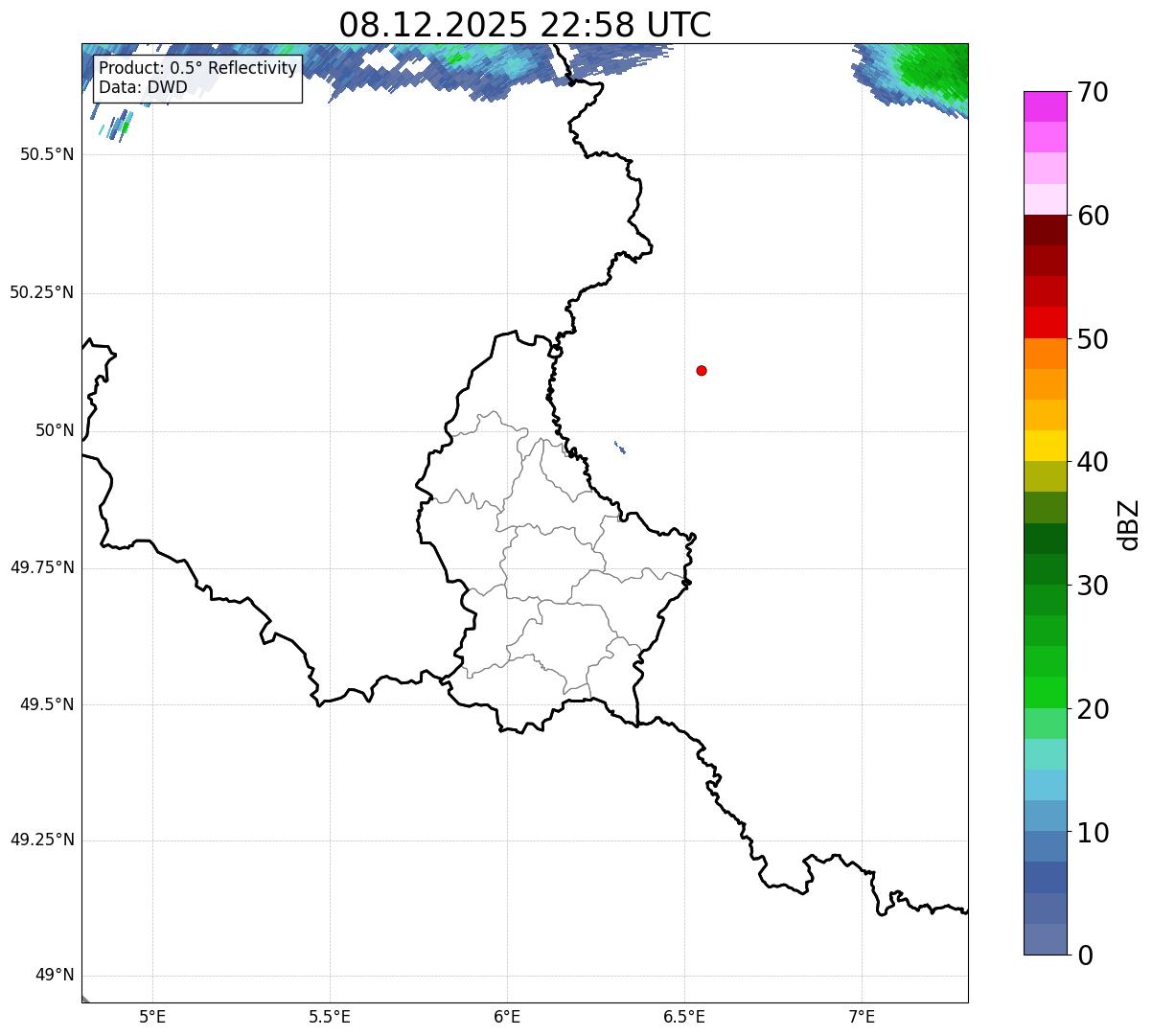Click the colorbar tick label 50
The height and width of the screenshot is (1036, 1152).
pos(1093,339)
